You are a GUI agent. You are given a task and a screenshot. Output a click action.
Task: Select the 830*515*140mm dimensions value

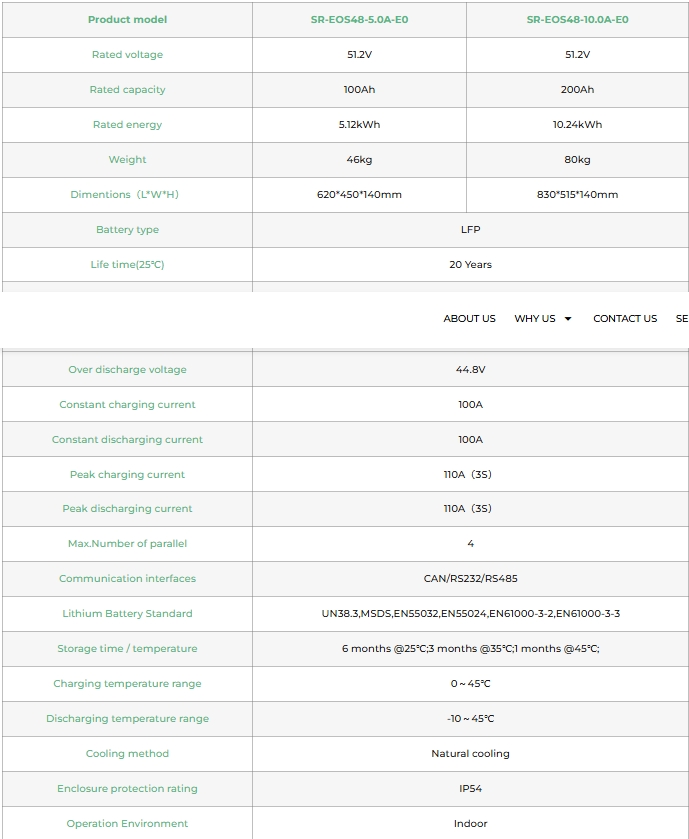click(x=577, y=195)
